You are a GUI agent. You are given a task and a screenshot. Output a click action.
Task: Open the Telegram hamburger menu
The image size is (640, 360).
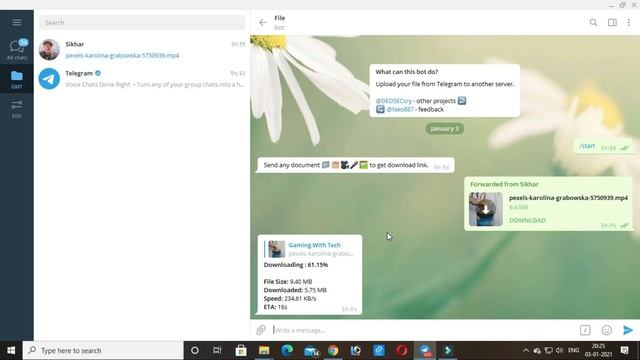point(17,22)
